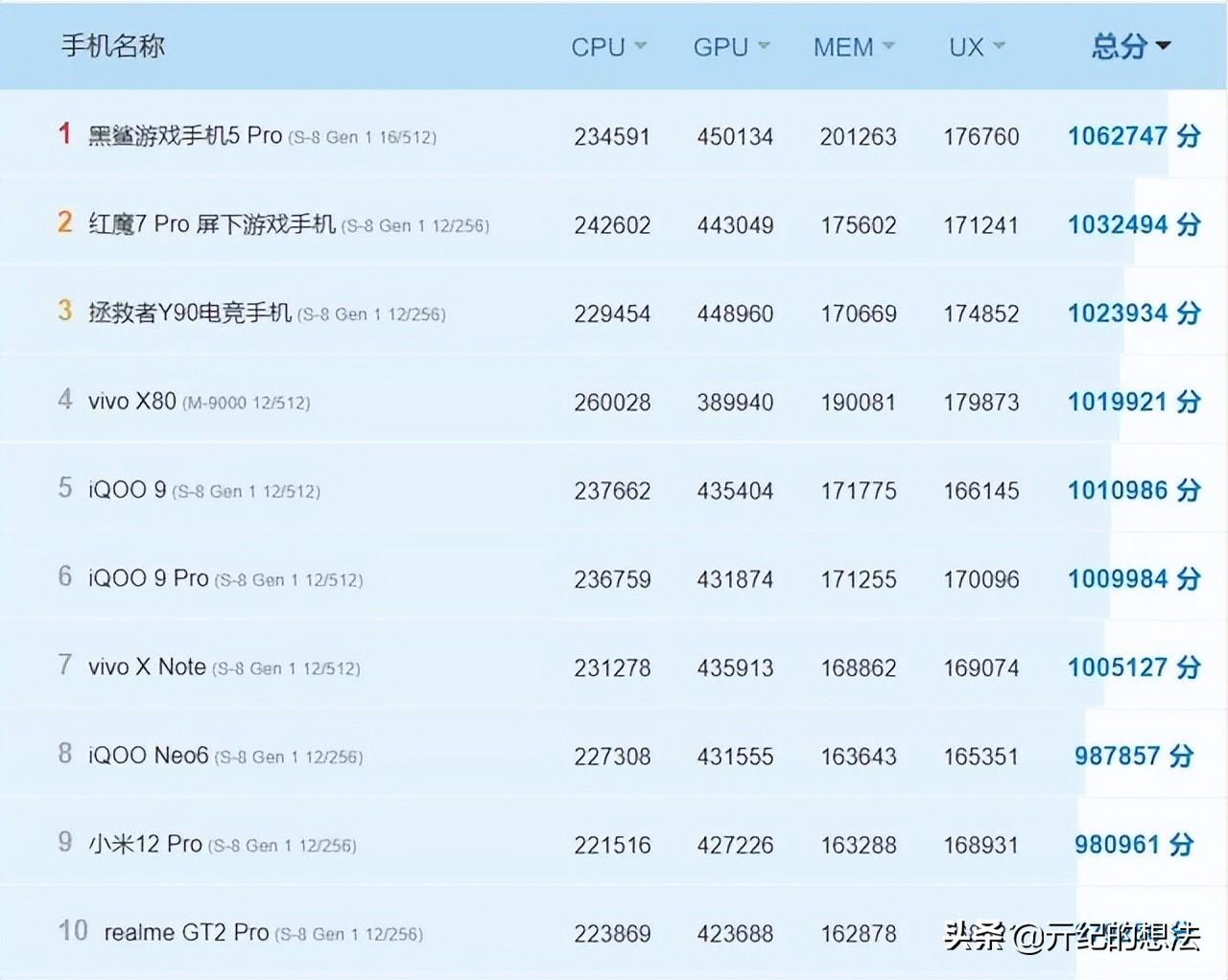Click UX score 179873
This screenshot has width=1228, height=980.
pos(980,403)
